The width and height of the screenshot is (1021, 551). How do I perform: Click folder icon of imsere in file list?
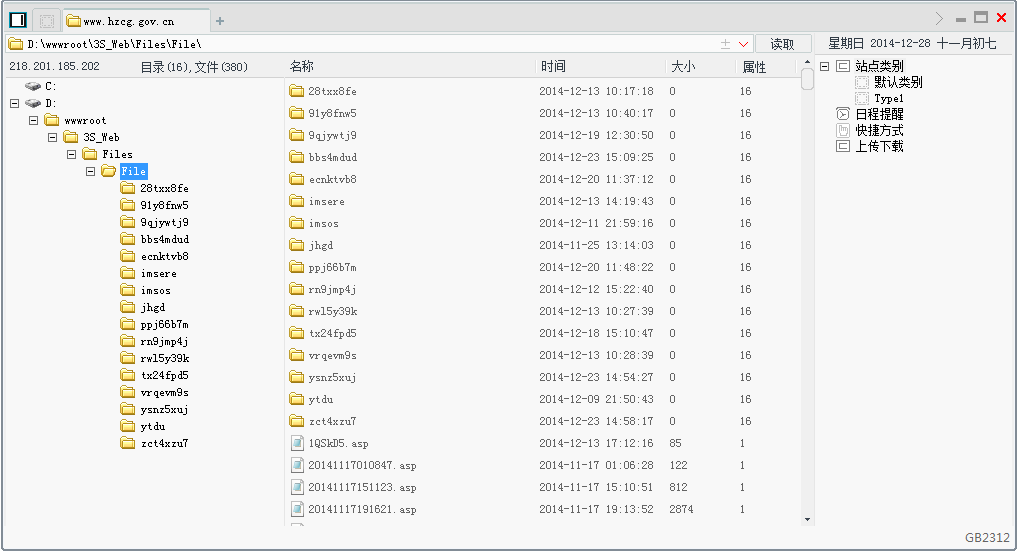tap(297, 201)
